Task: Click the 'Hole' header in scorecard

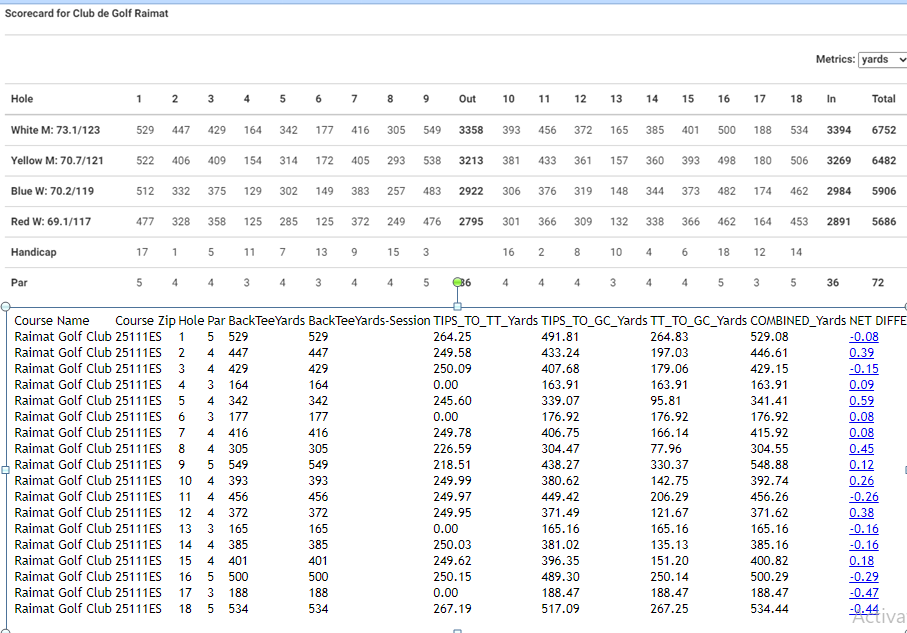Action: (22, 99)
